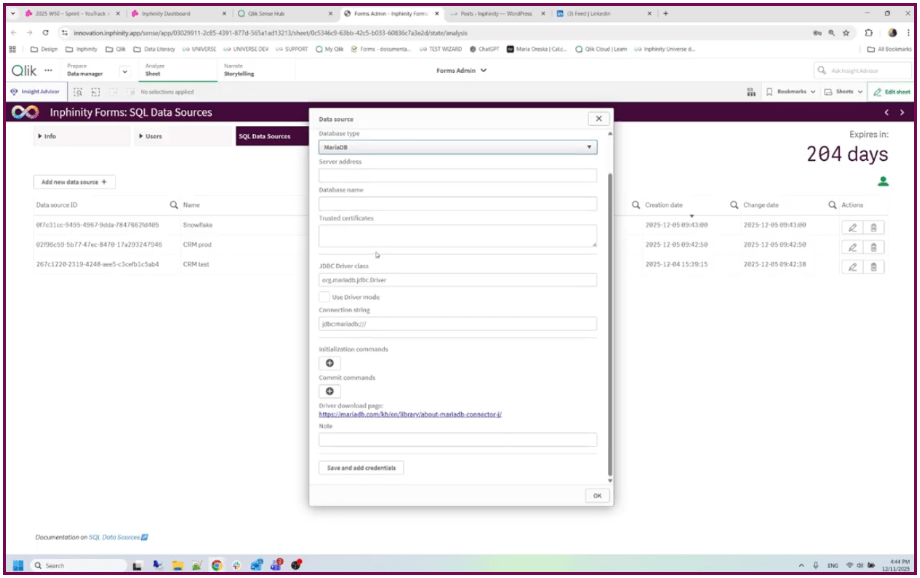Image resolution: width=920 pixels, height=578 pixels.
Task: Expand the Info section
Action: pos(82,136)
